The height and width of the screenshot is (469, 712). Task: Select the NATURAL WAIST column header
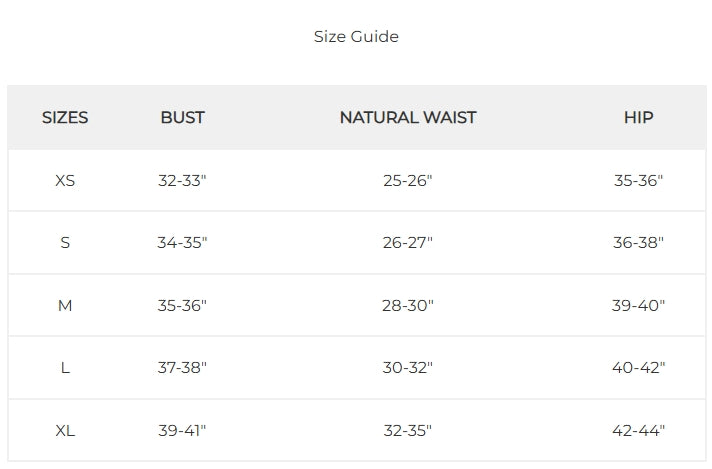pyautogui.click(x=408, y=118)
